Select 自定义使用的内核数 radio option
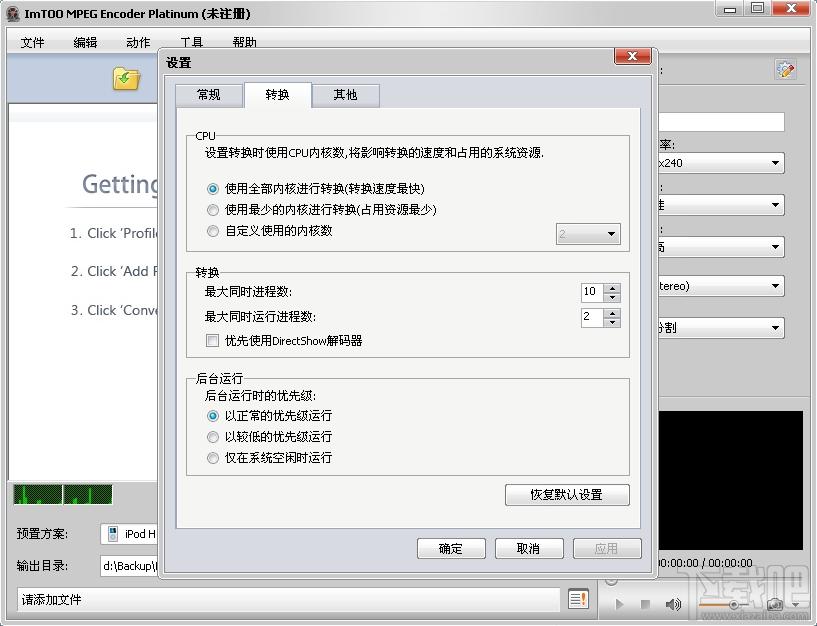This screenshot has height=626, width=817. click(213, 231)
